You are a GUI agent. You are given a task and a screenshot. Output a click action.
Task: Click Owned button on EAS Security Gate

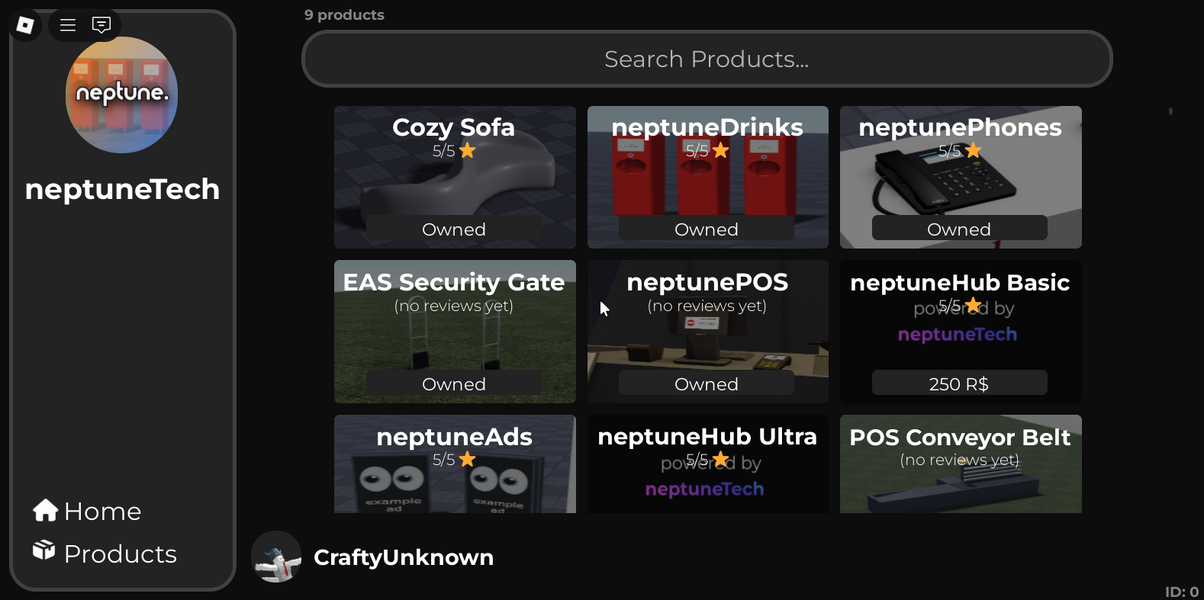click(x=454, y=384)
